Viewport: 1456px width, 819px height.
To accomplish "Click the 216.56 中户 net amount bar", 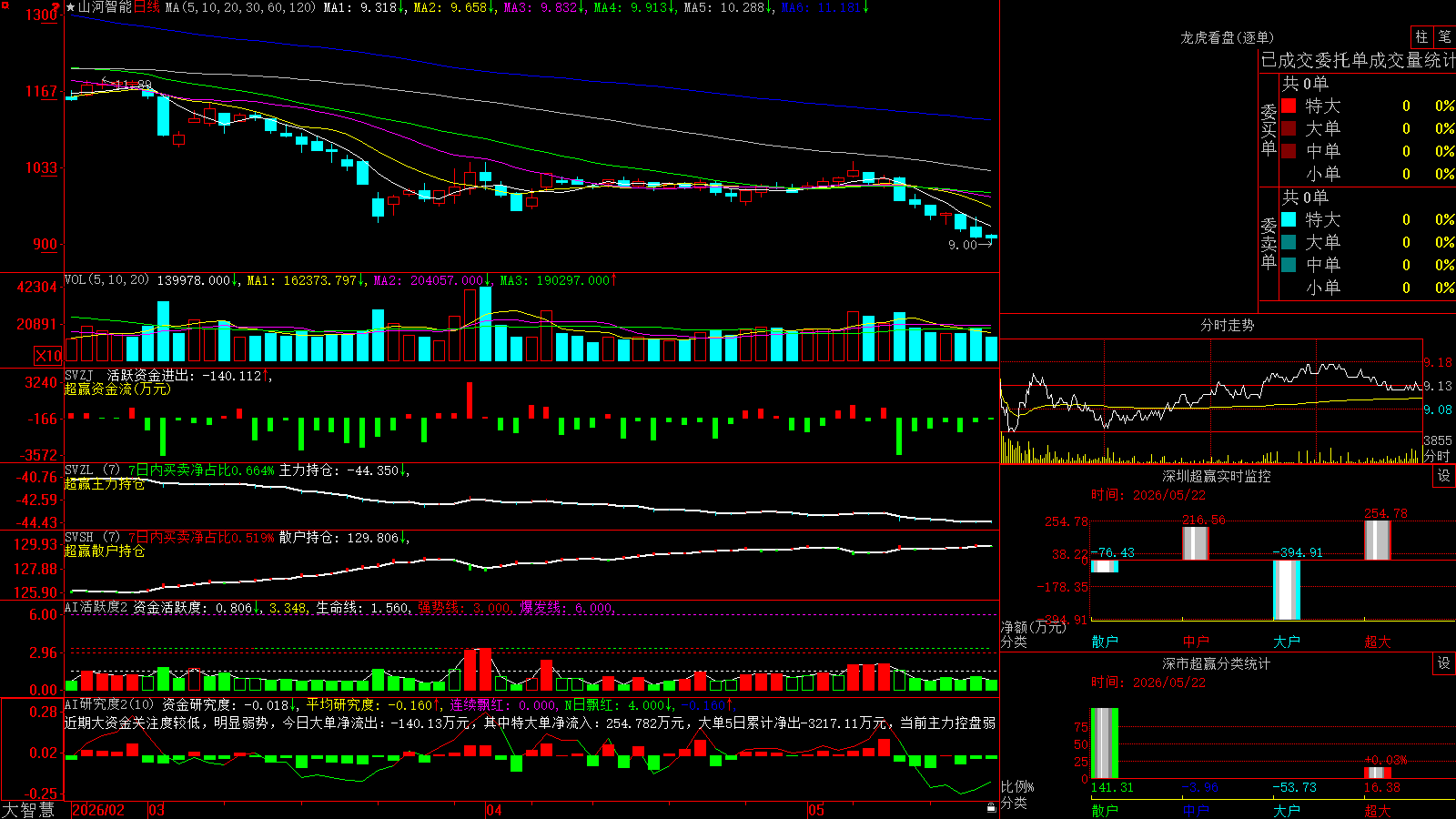I will pos(1196,543).
